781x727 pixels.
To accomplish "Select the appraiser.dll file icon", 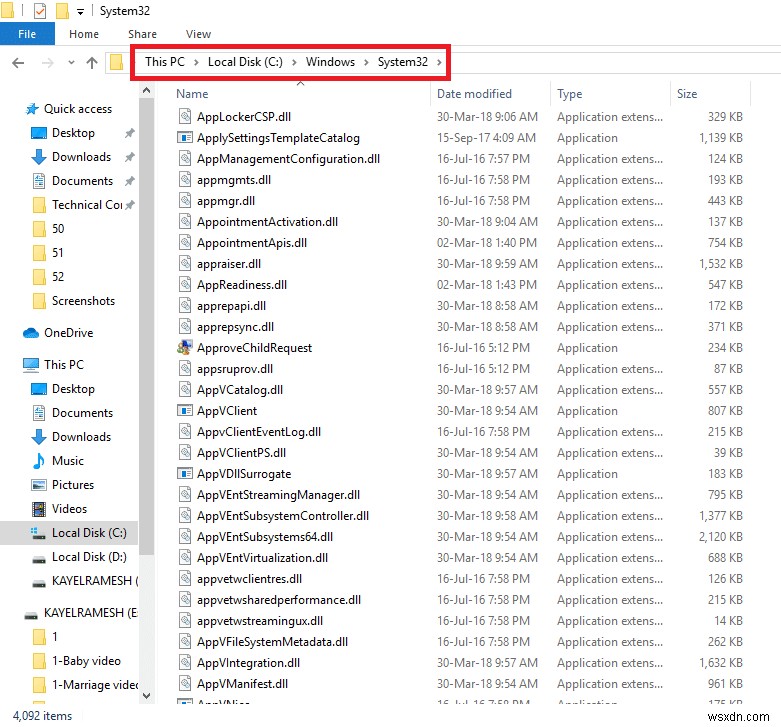I will tap(185, 263).
